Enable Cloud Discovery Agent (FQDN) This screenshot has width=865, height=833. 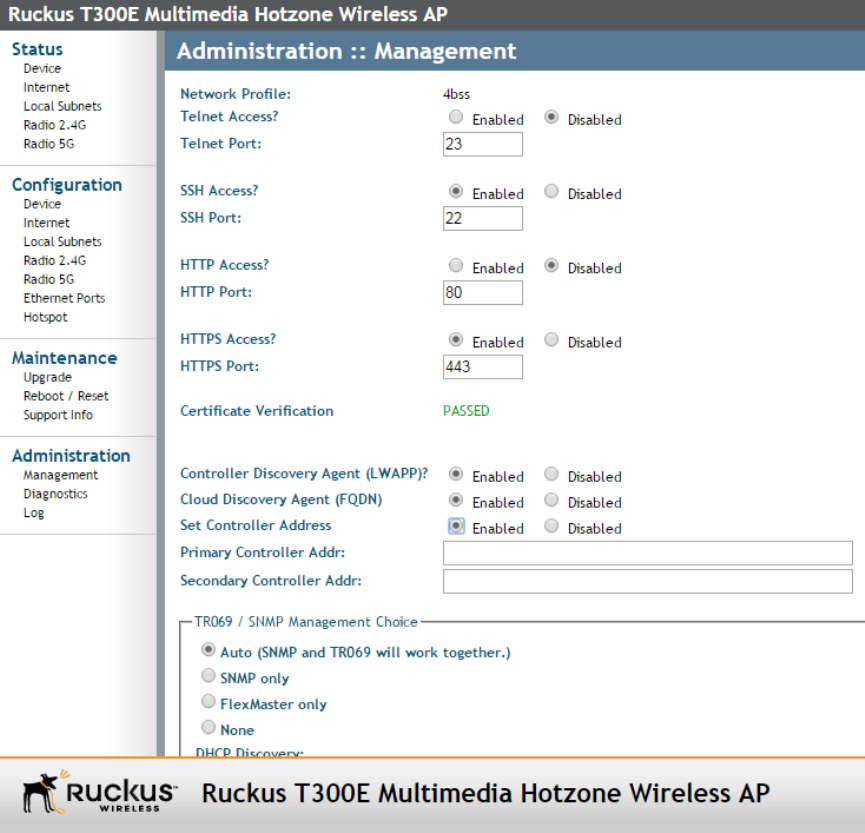pyautogui.click(x=456, y=500)
